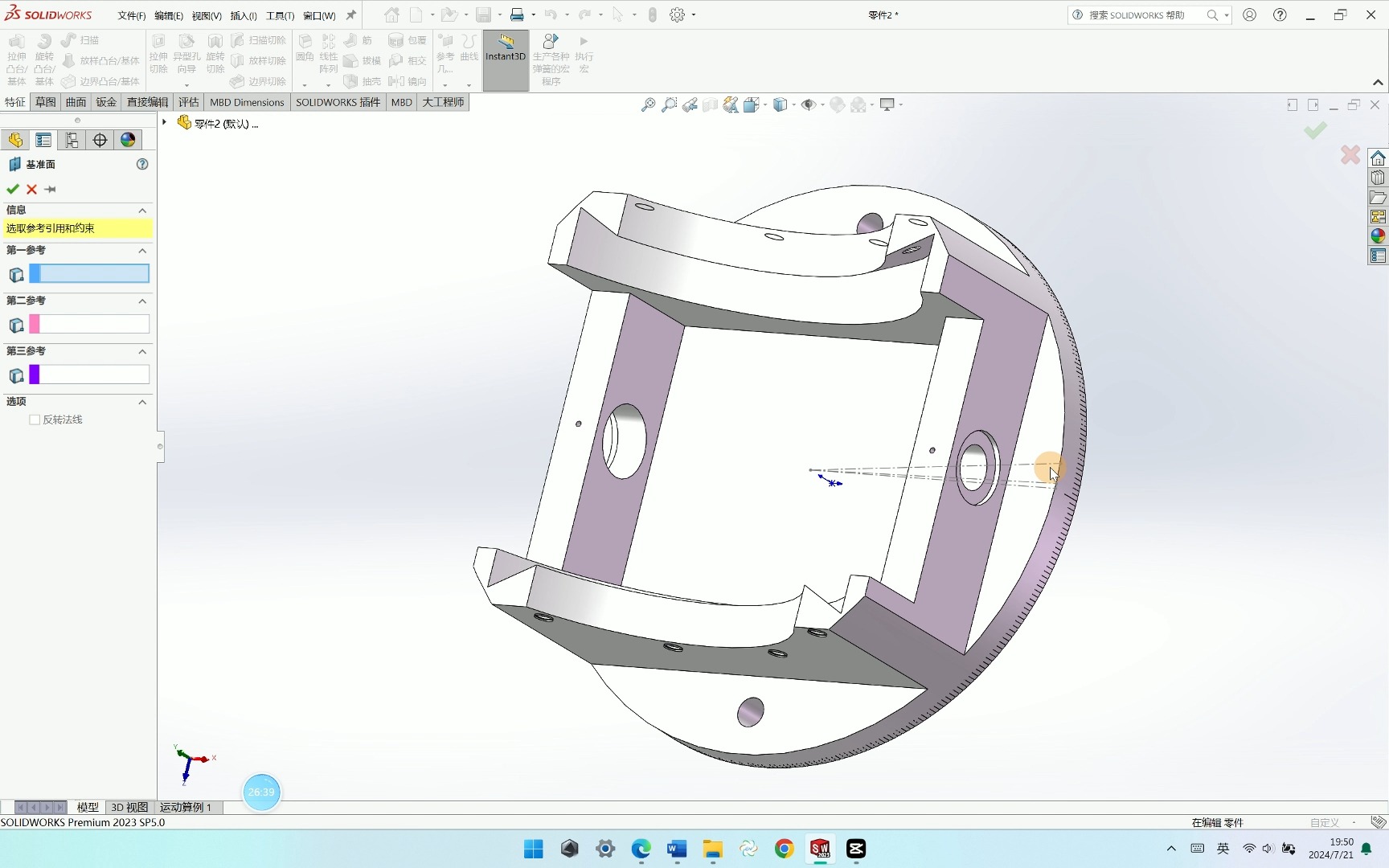
Task: Open the 工具(T) menu
Action: [281, 15]
